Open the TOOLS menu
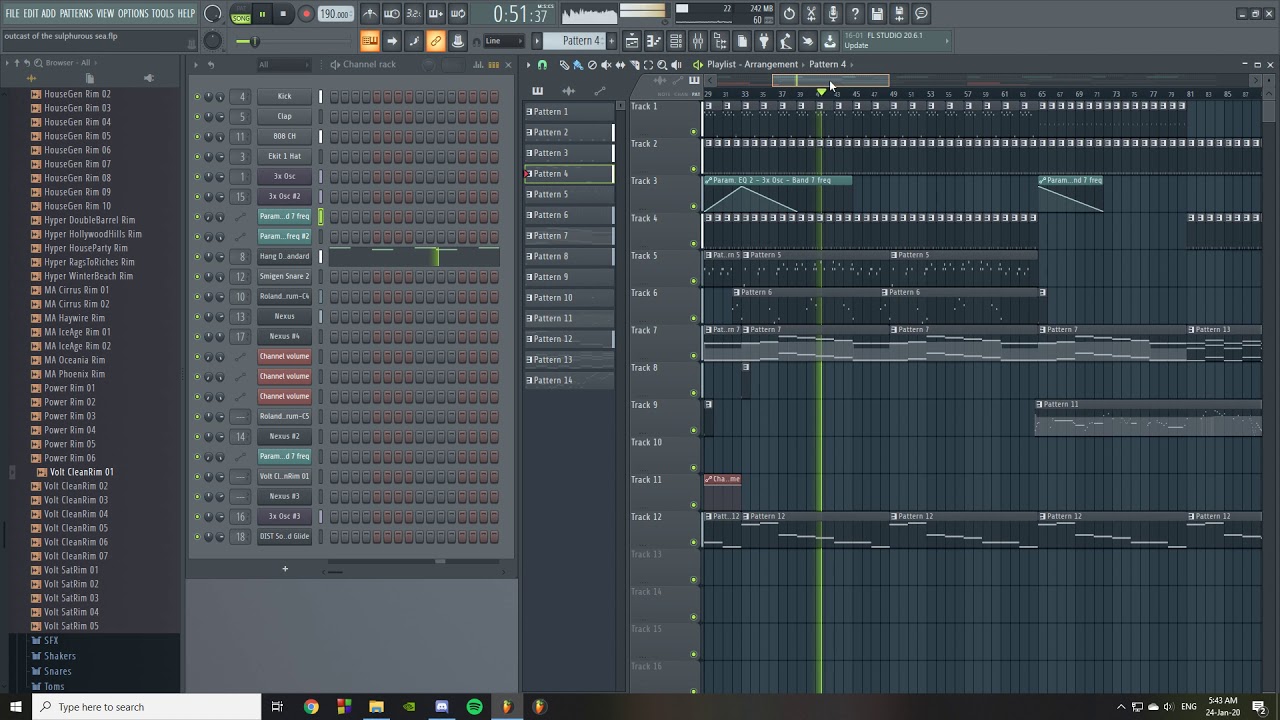The height and width of the screenshot is (720, 1280). (x=162, y=13)
